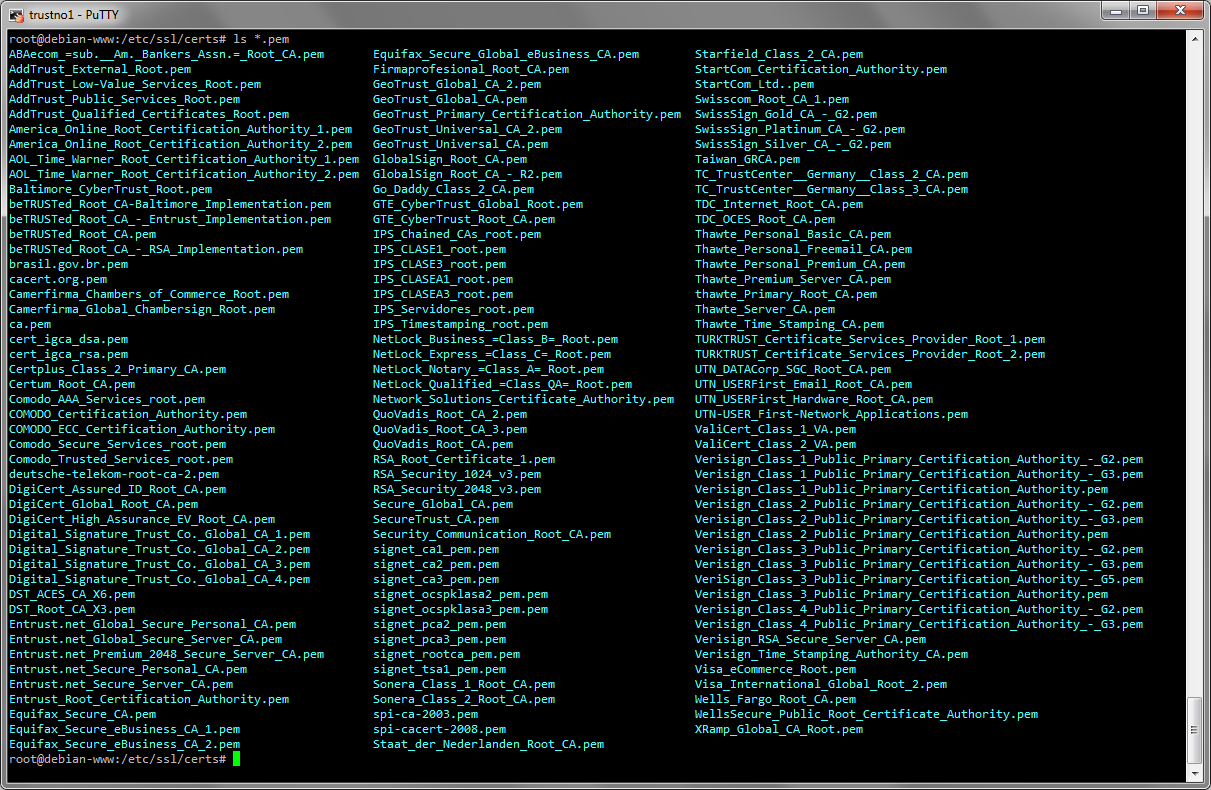Click "ABAecom_=sub.__Am._Bankers_Assn.=_Root_CA.pem" entry
The width and height of the screenshot is (1211, 790).
(x=166, y=54)
